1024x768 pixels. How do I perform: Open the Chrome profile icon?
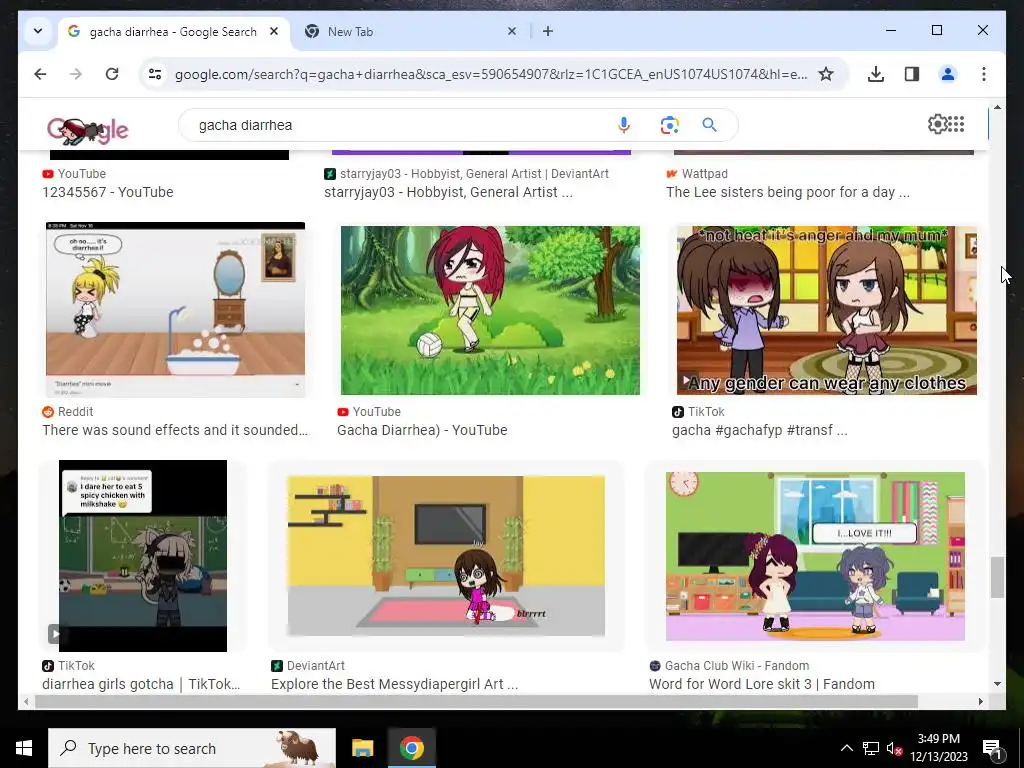[x=948, y=74]
